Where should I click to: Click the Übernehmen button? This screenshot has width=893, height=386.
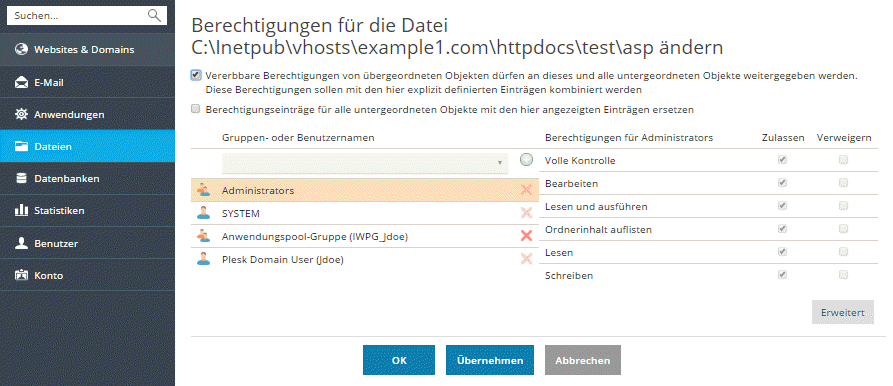[x=490, y=360]
